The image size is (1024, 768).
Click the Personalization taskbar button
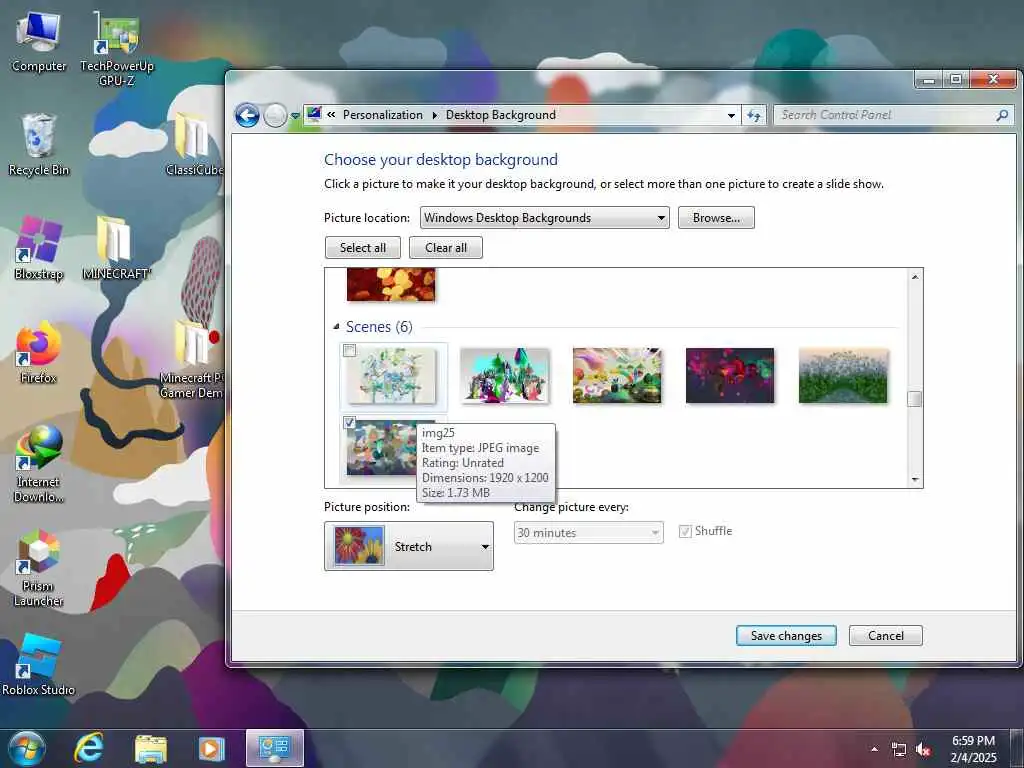coord(275,748)
